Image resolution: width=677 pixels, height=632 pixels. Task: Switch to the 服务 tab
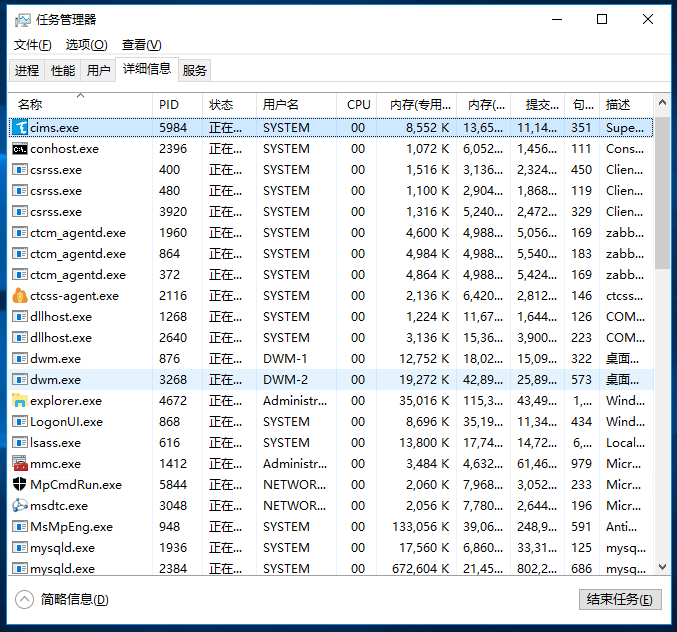coord(194,70)
